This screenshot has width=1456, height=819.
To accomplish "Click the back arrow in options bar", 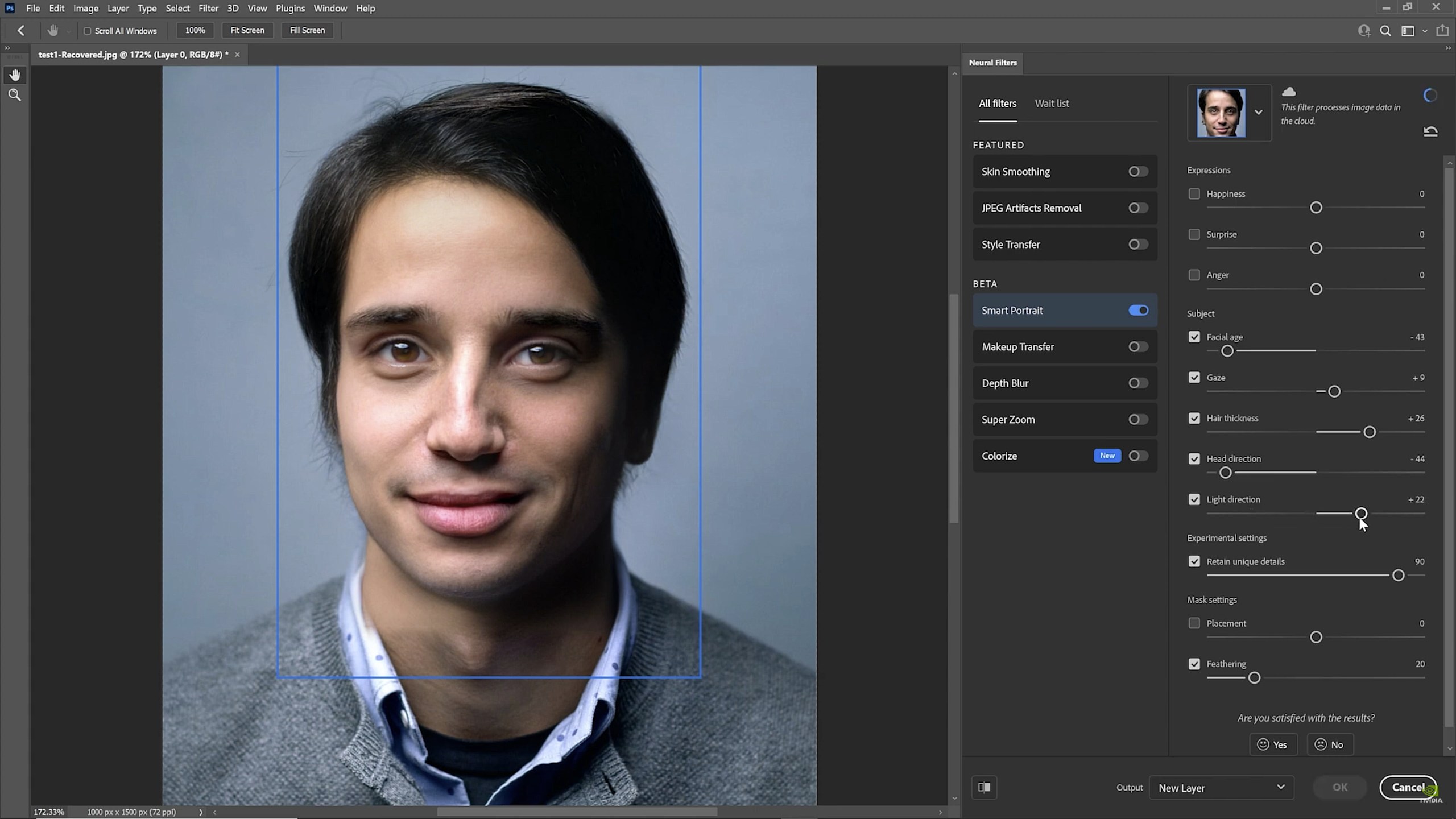I will tap(21, 31).
